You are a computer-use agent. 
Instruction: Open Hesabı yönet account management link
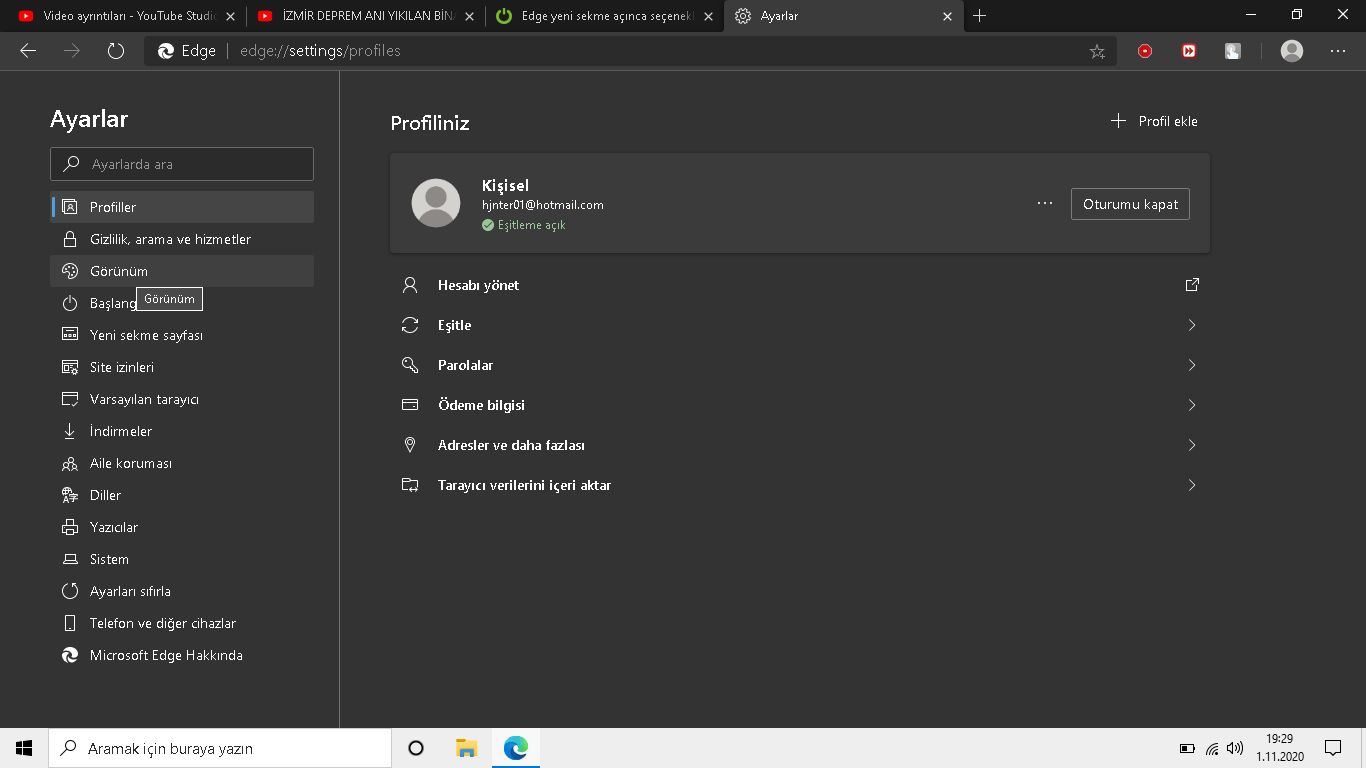tap(800, 285)
